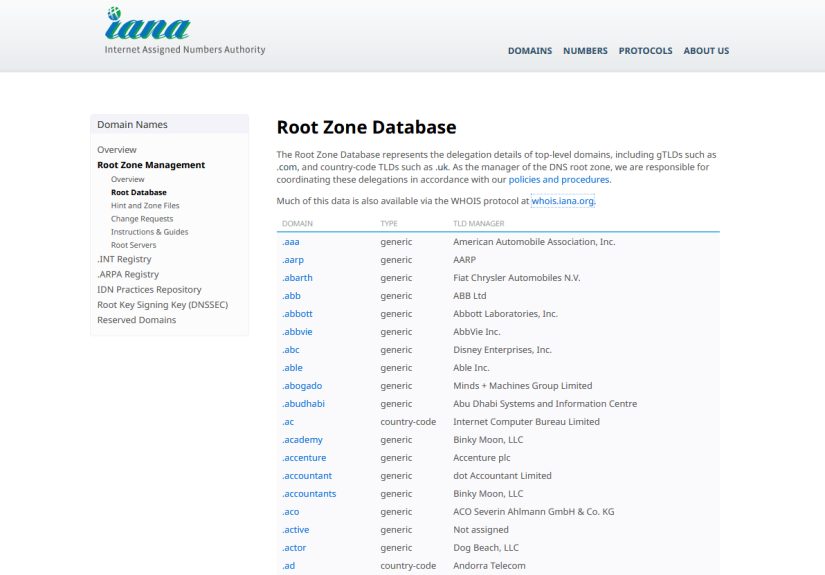
Task: Select 'Accenture plc' manager text
Action: coord(482,458)
